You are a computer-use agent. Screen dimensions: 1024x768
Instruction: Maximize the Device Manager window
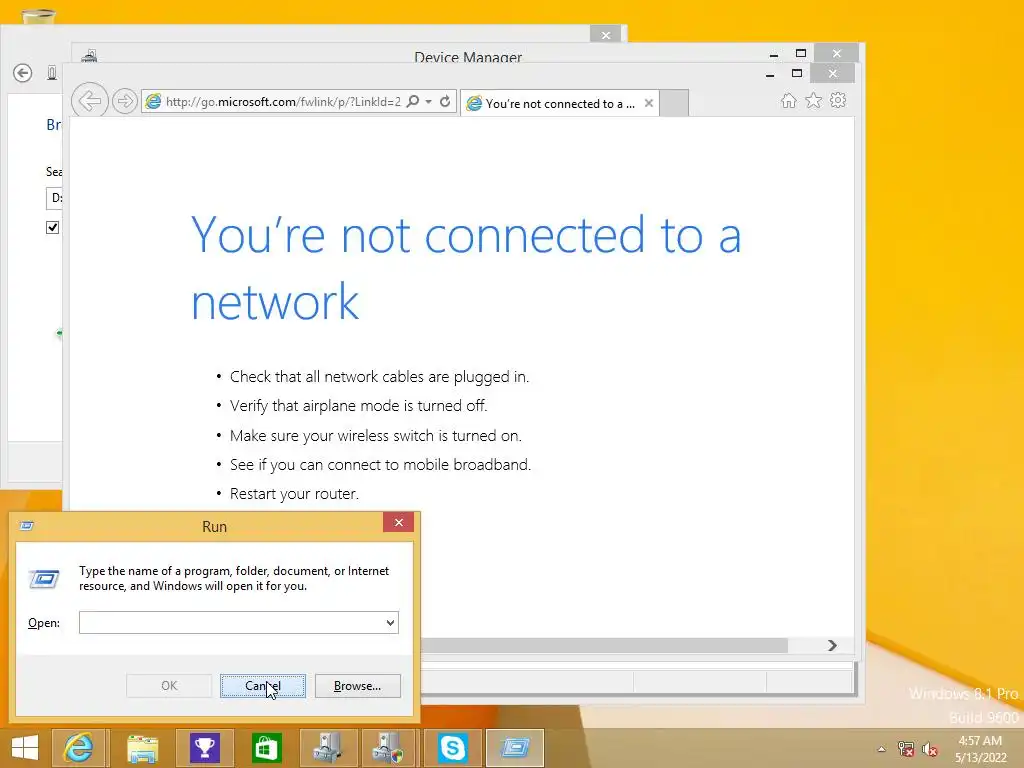click(x=801, y=54)
